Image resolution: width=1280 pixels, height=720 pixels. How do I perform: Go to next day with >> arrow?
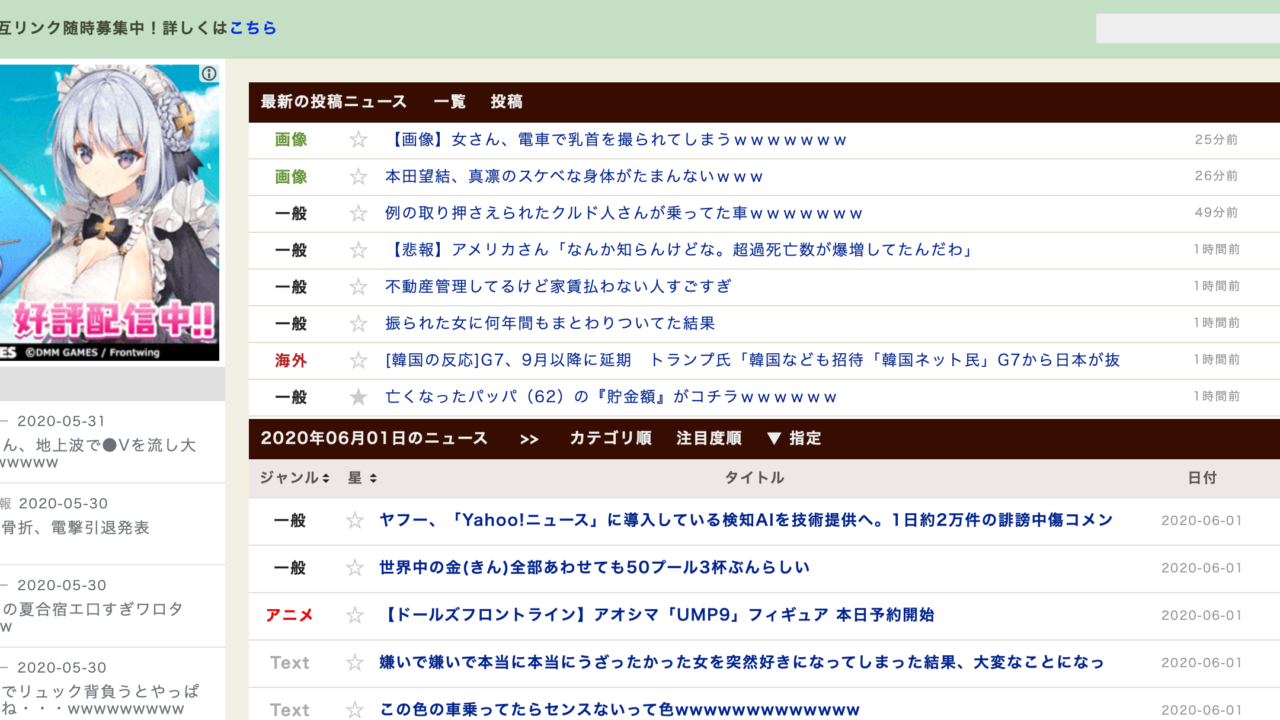point(529,439)
